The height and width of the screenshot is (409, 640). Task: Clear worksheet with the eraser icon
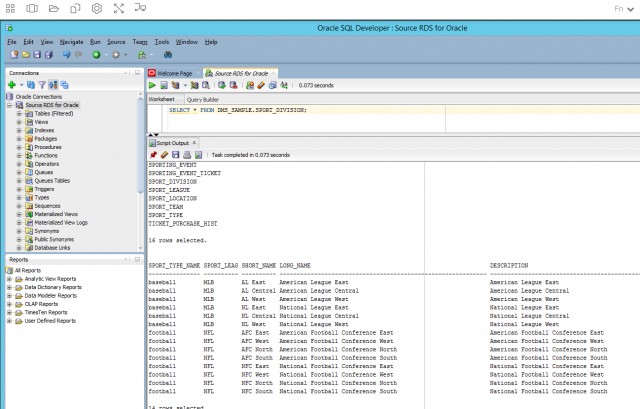click(261, 85)
